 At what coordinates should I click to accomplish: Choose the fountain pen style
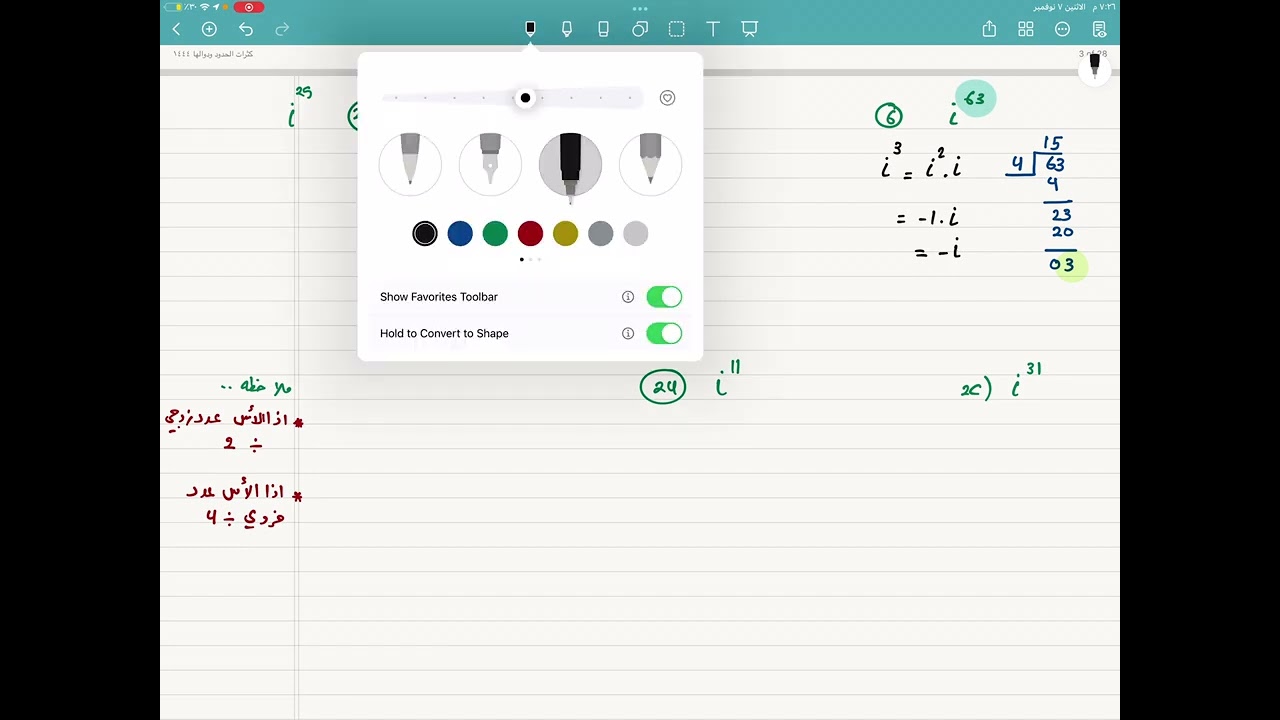pos(490,164)
